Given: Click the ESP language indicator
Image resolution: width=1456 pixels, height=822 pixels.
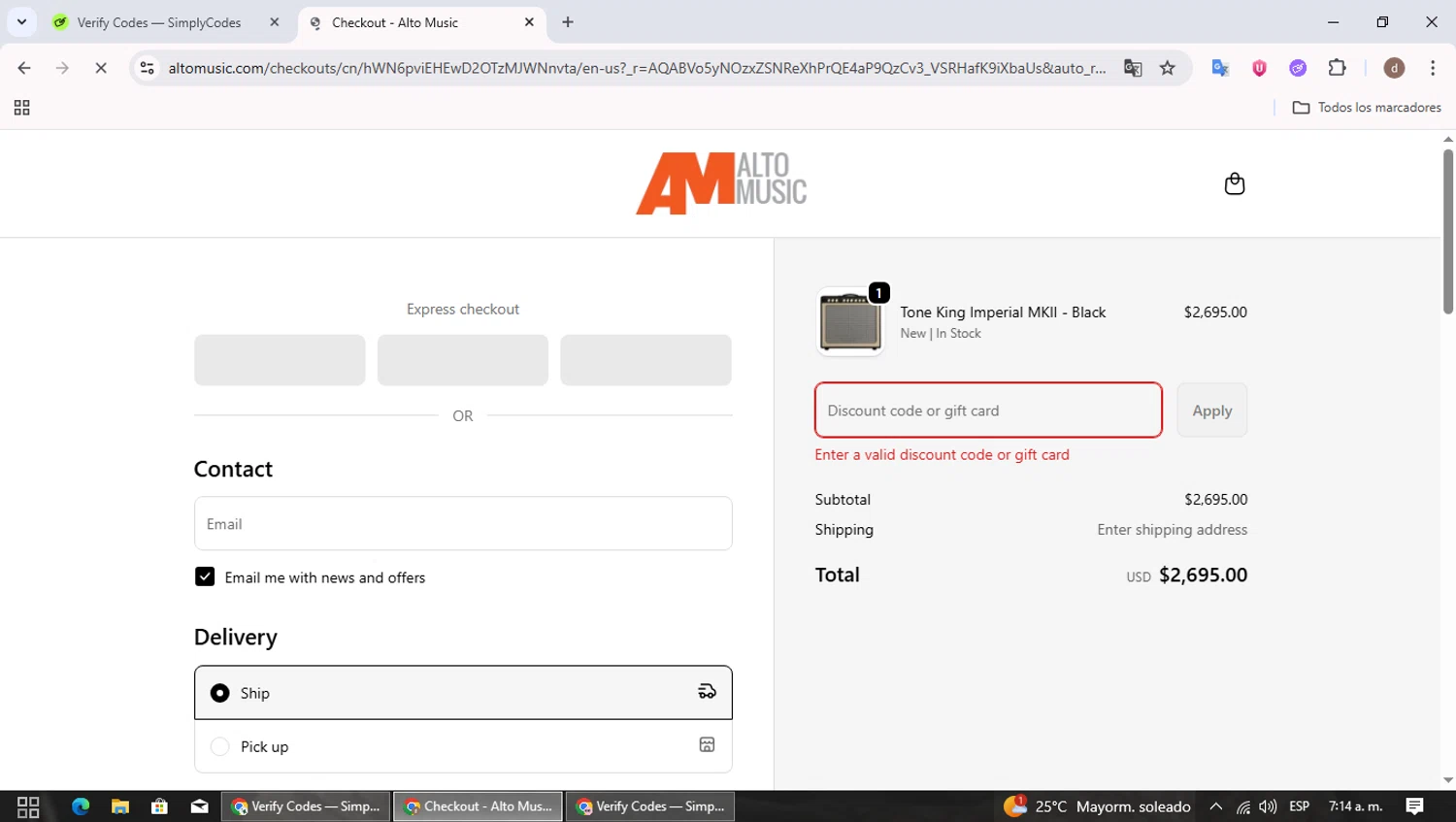Looking at the screenshot, I should (x=1299, y=806).
